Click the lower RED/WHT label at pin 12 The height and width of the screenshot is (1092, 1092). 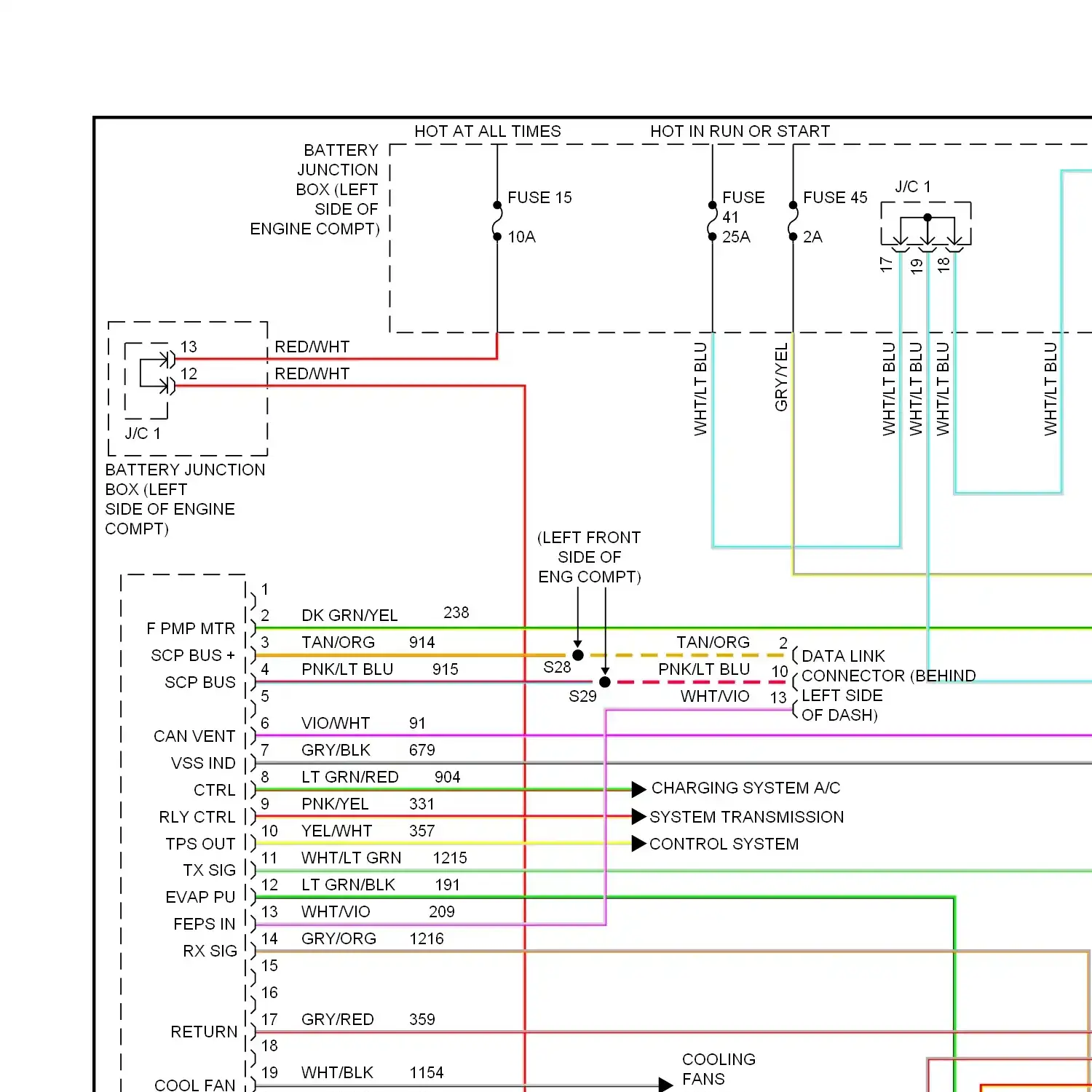pyautogui.click(x=312, y=373)
